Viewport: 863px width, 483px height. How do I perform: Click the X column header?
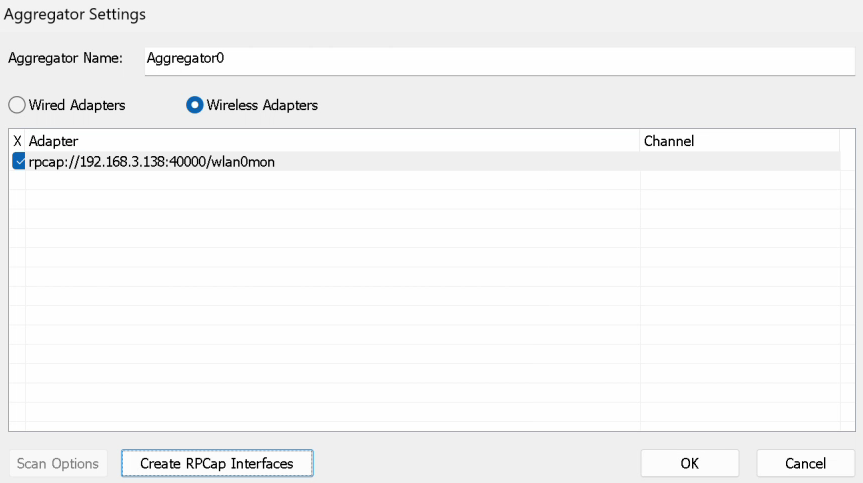[x=17, y=141]
